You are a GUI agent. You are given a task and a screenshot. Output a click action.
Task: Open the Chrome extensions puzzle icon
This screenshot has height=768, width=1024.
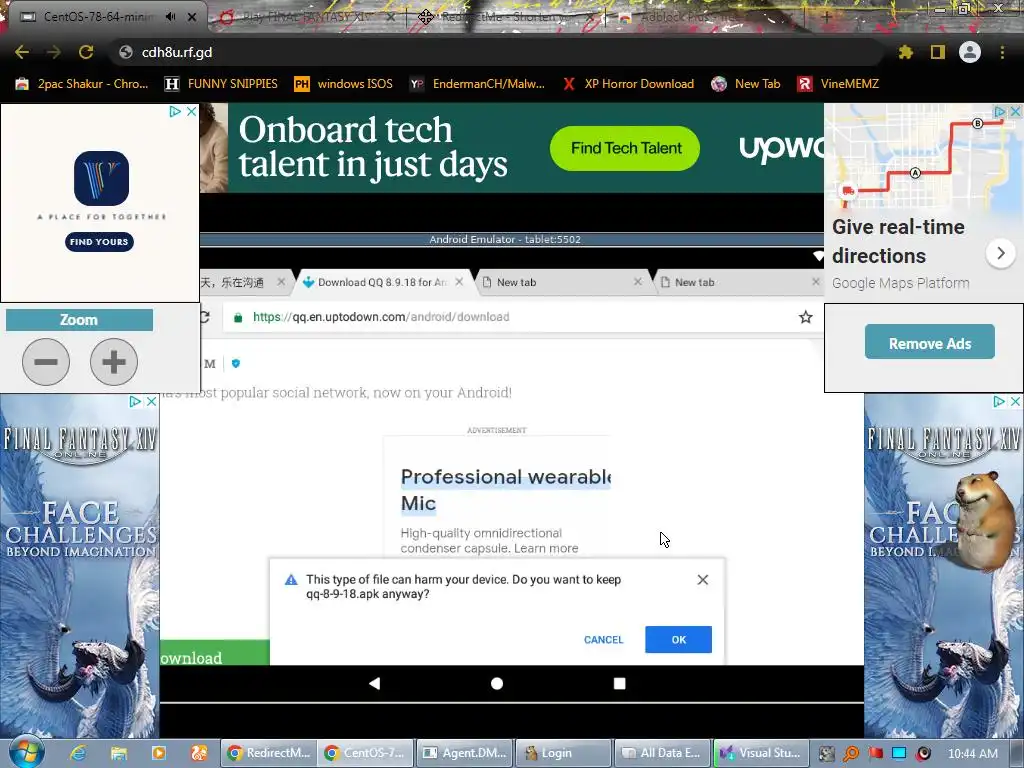pyautogui.click(x=906, y=52)
